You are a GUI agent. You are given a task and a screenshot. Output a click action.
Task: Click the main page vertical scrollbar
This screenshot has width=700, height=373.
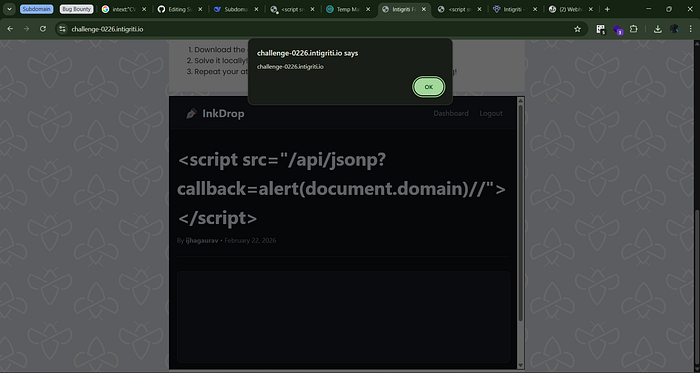point(696,206)
